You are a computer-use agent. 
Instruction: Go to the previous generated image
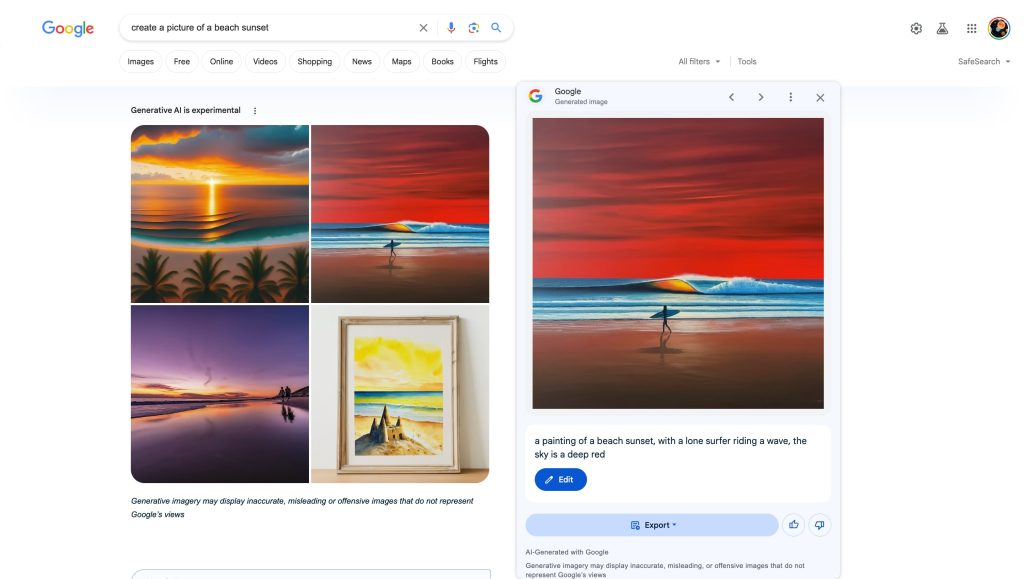coord(731,97)
